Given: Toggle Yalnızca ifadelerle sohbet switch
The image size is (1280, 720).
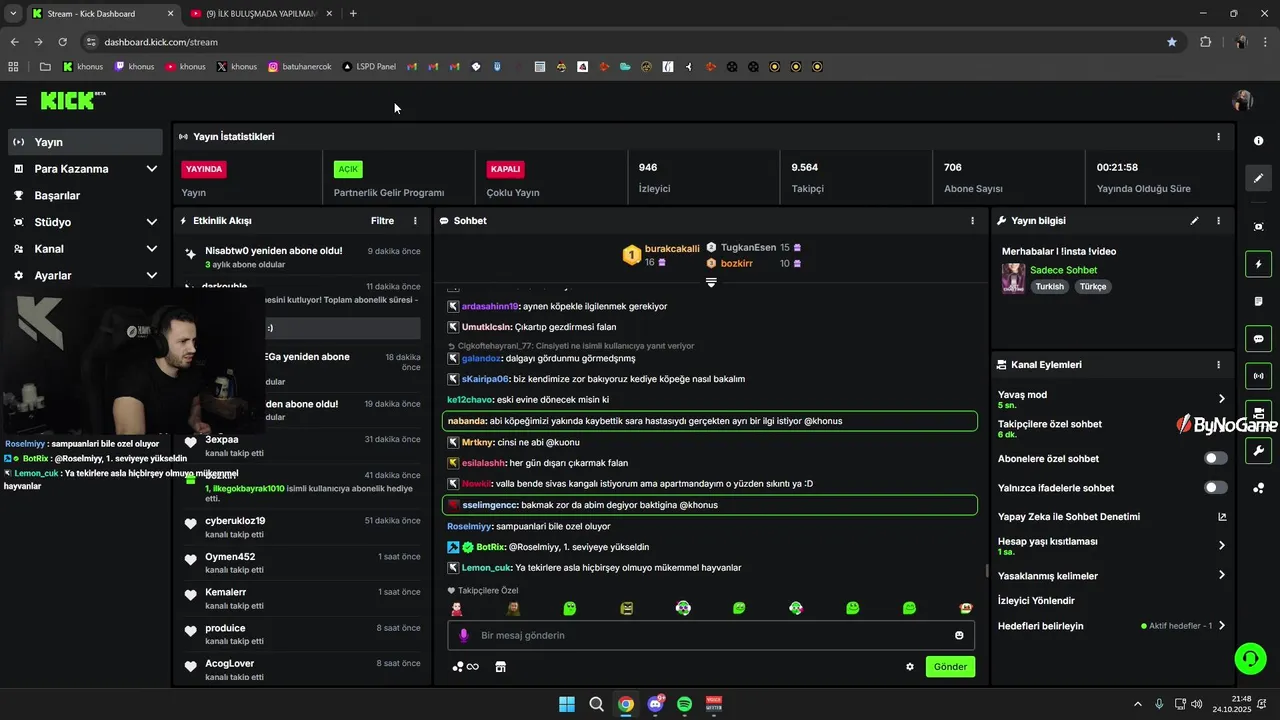Looking at the screenshot, I should click(x=1216, y=488).
